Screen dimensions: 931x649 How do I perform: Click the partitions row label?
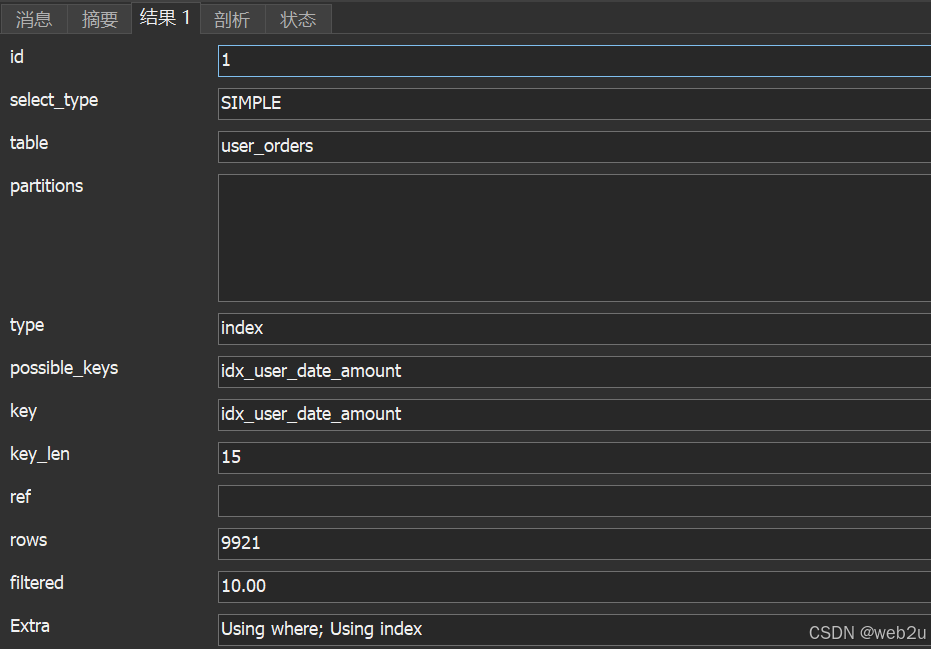(46, 186)
